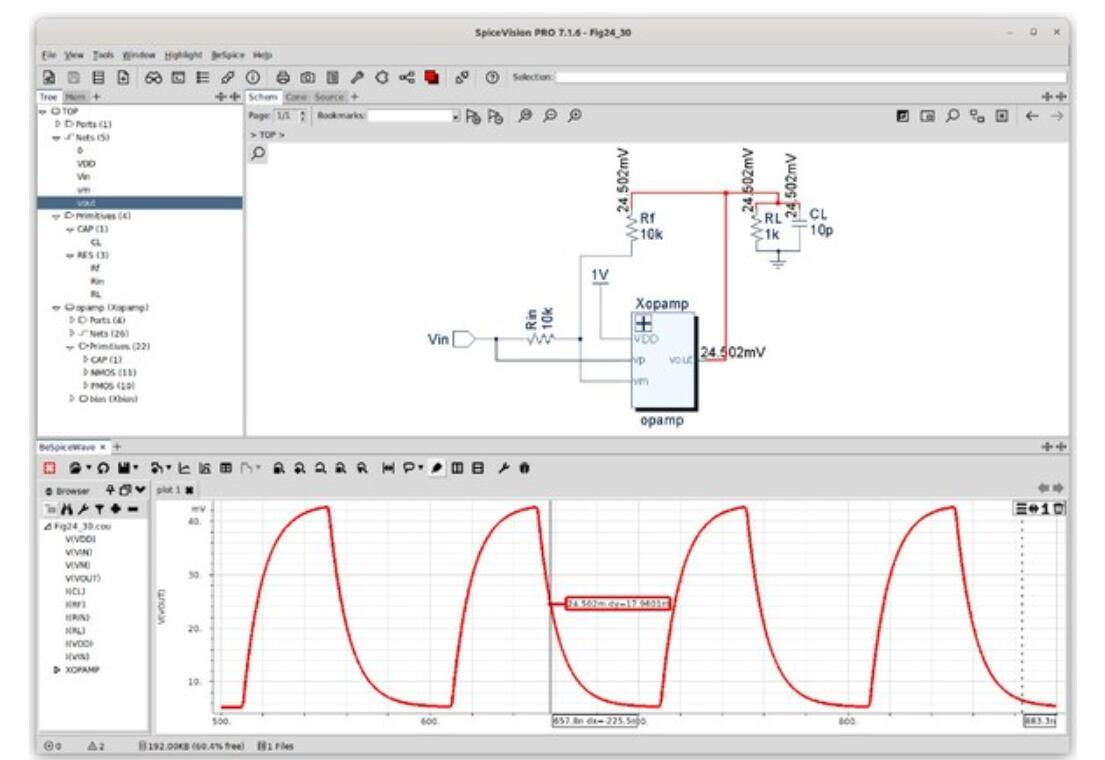The height and width of the screenshot is (760, 1105).
Task: Close the plot 1 tab
Action: click(x=189, y=490)
